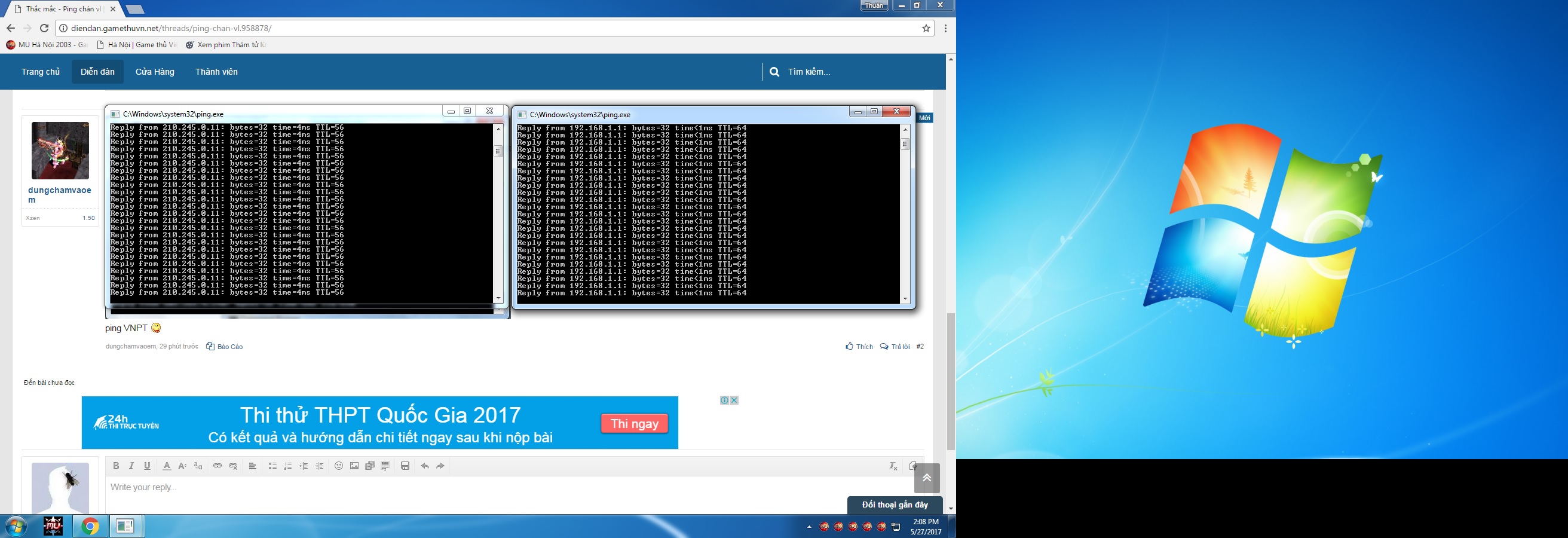Screen dimensions: 1568x538
Task: Open the font family dropdown
Action: (198, 466)
